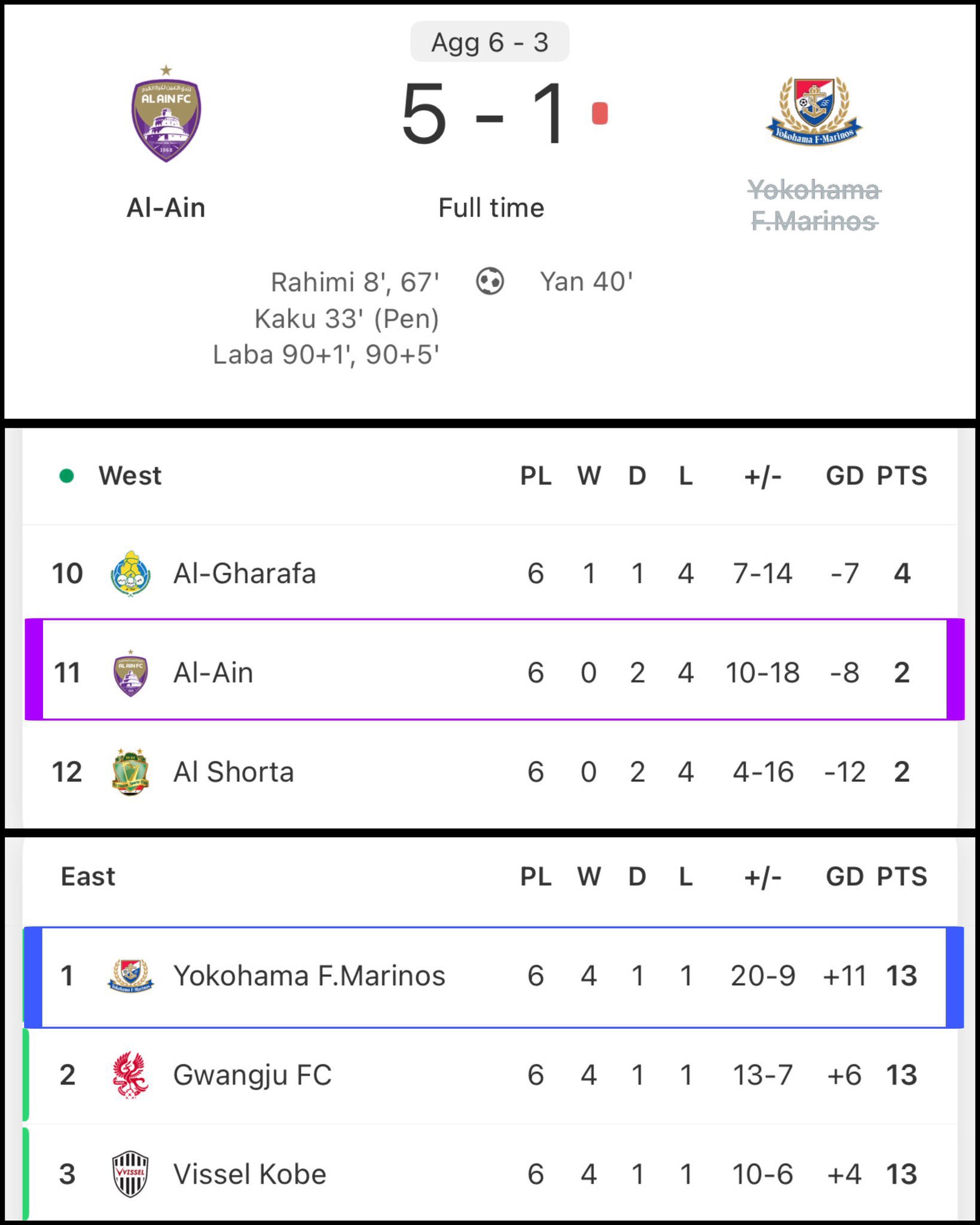Click the Al-Gharafa club logo
Image resolution: width=980 pixels, height=1225 pixels.
pyautogui.click(x=130, y=574)
